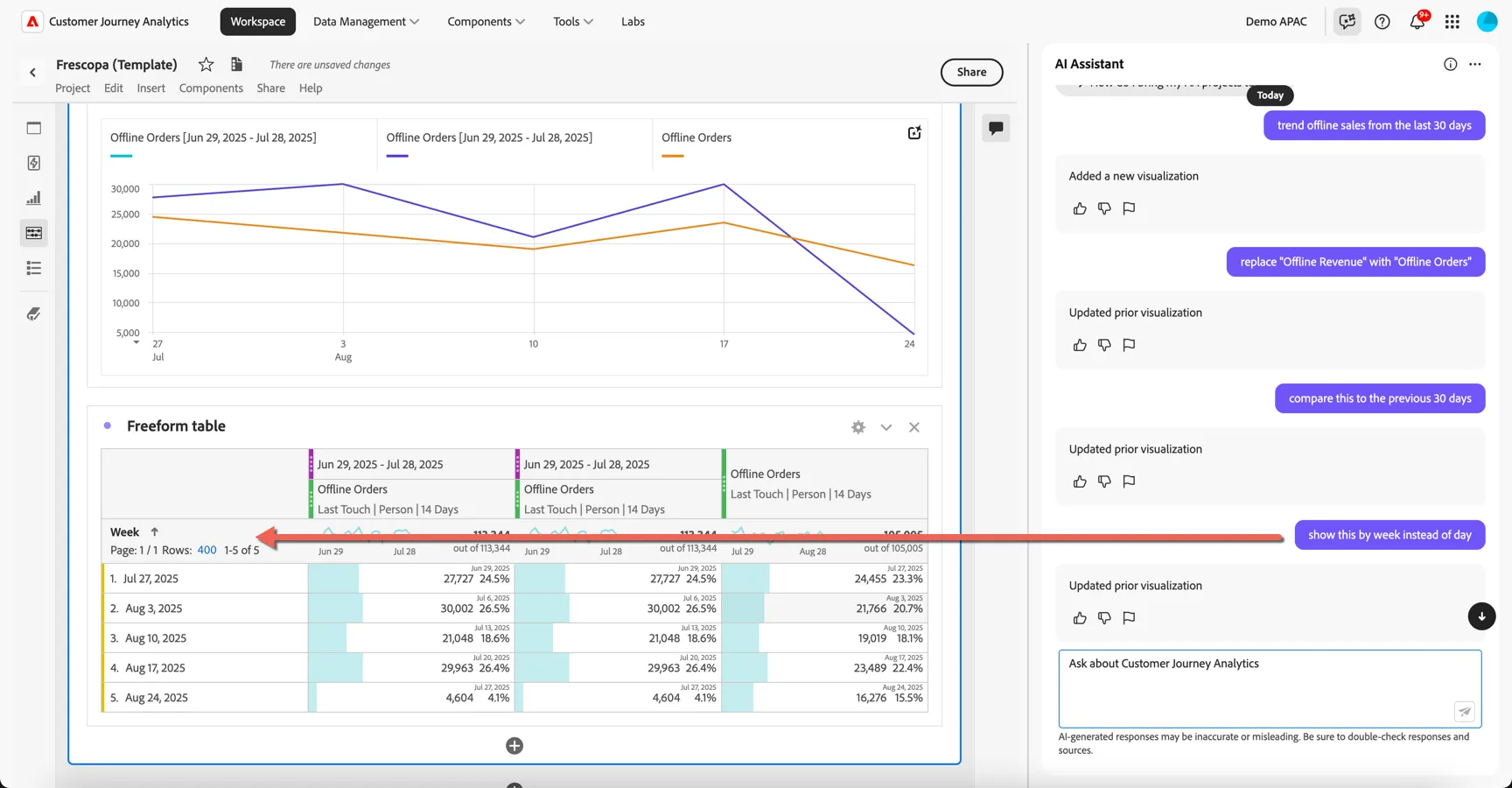The width and height of the screenshot is (1512, 788).
Task: Open the notifications bell
Action: (1417, 21)
